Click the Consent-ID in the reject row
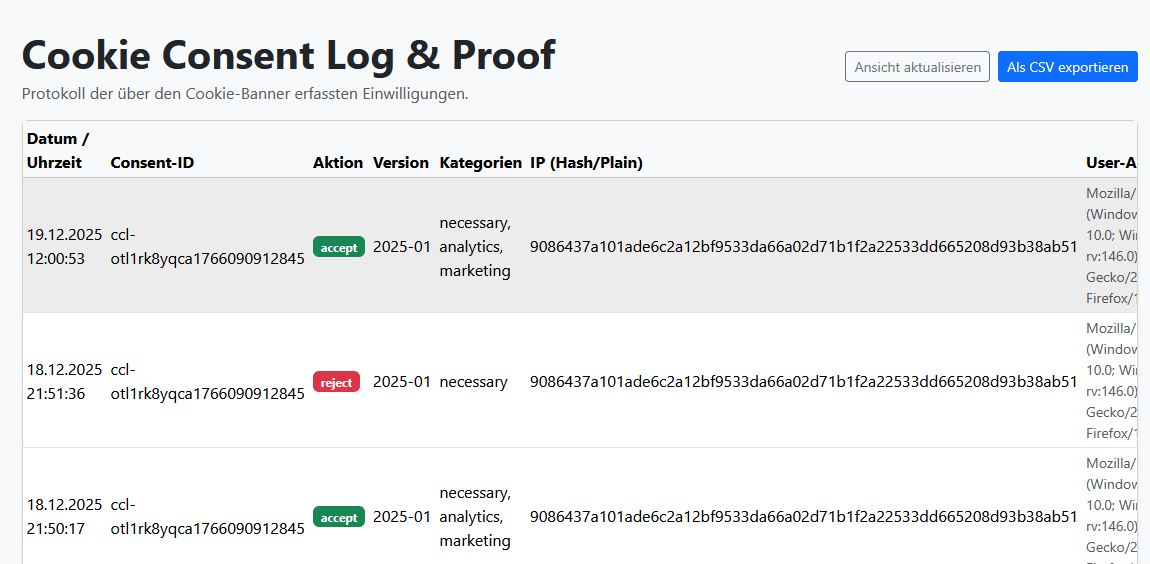Screen dimensions: 1150x564 coord(207,382)
